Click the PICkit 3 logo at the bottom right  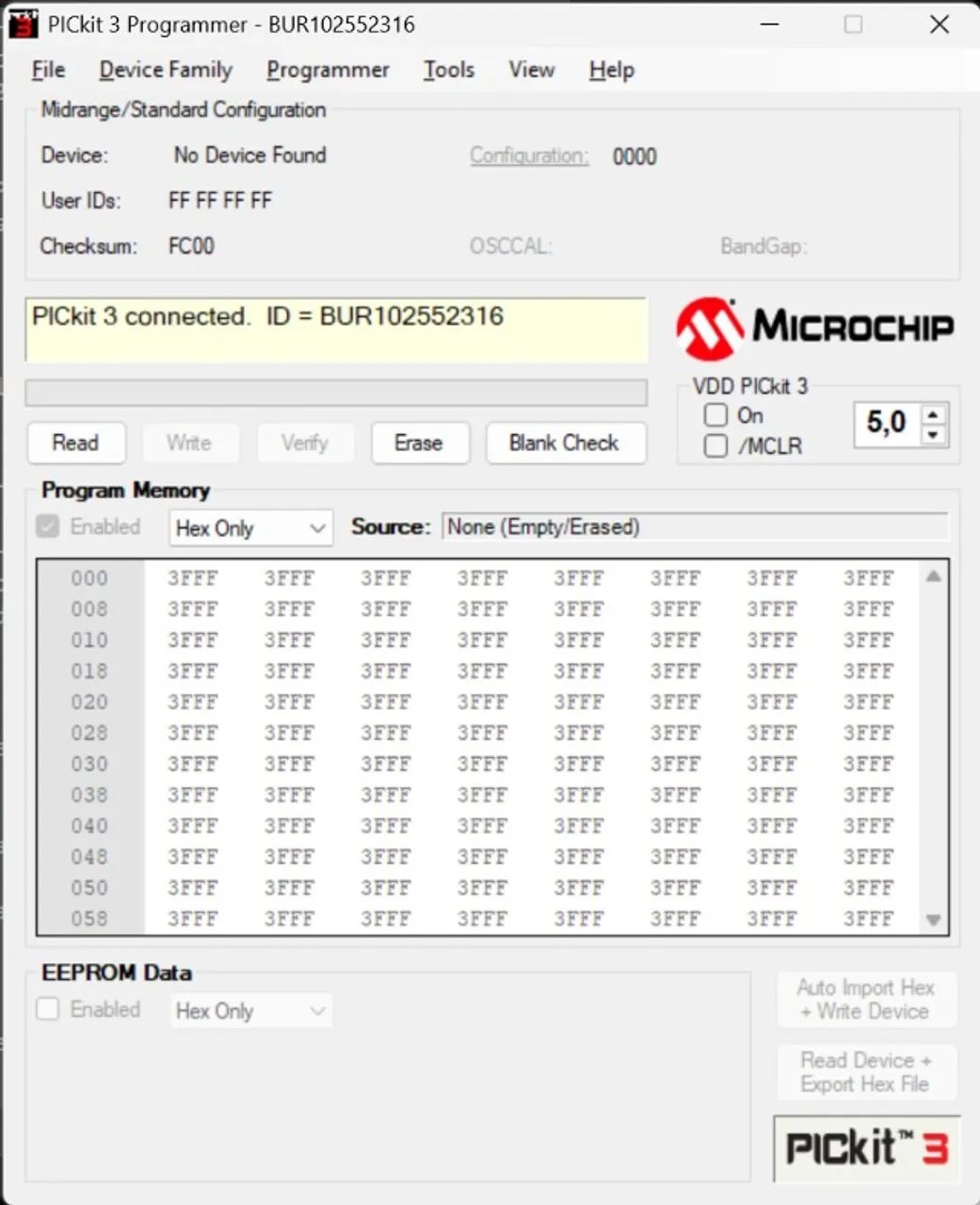point(867,1148)
